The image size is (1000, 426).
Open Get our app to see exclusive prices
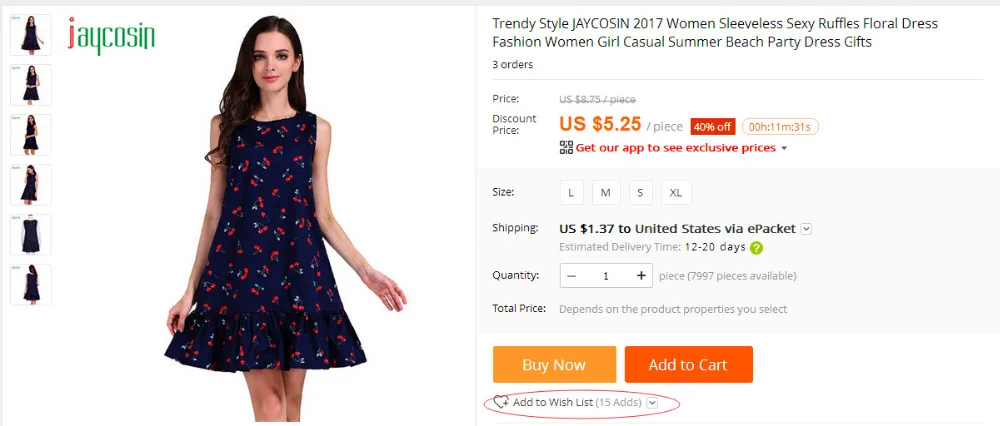(x=675, y=148)
